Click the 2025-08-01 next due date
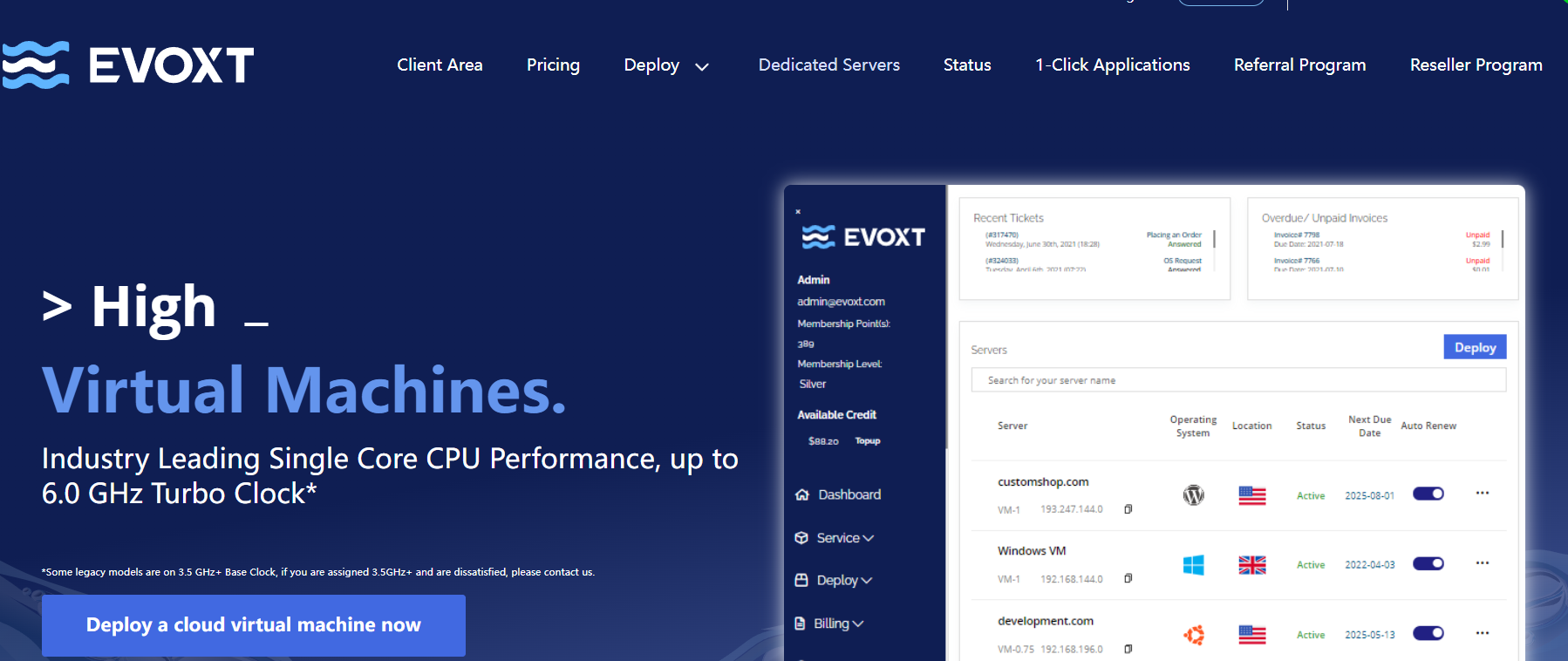Viewport: 1568px width, 661px height. 1369,495
